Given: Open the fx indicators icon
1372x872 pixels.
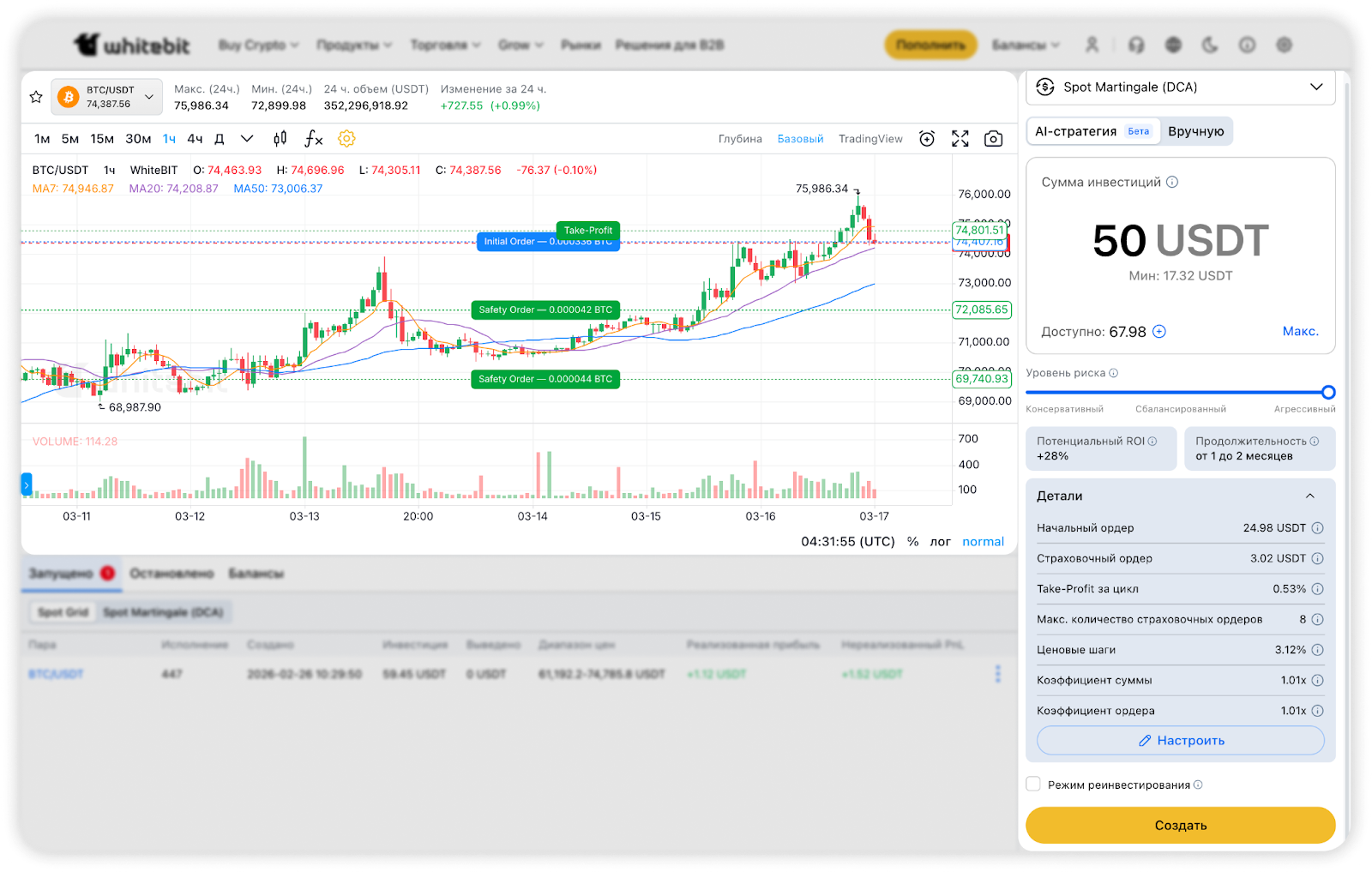Looking at the screenshot, I should 314,139.
